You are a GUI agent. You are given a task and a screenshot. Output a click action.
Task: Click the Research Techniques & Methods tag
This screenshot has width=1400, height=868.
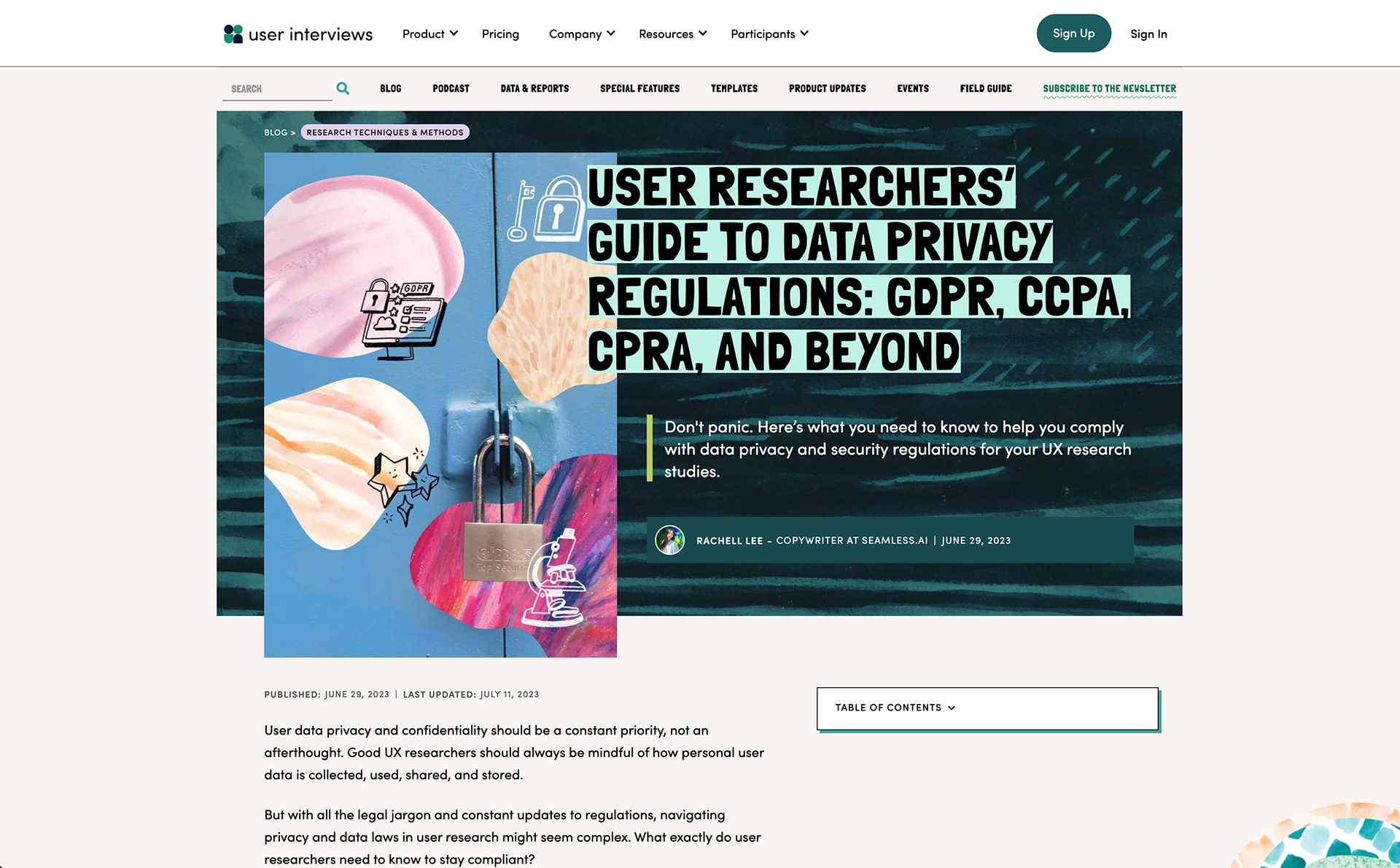tap(384, 133)
